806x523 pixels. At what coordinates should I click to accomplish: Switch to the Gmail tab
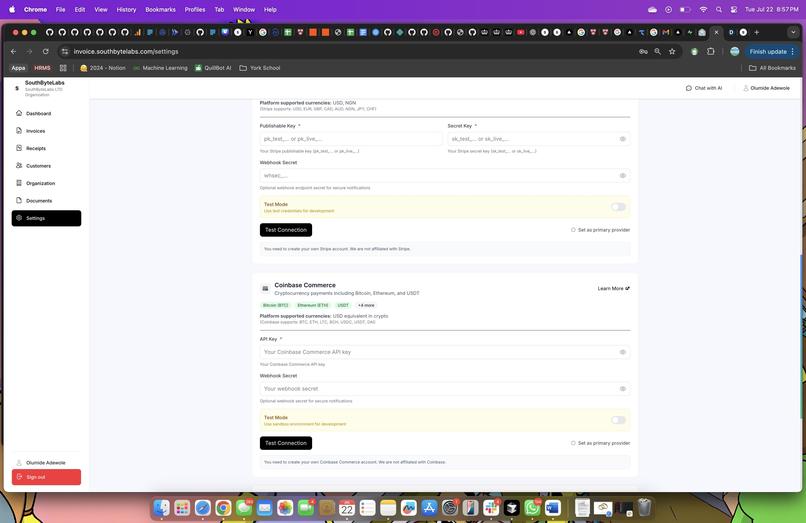click(x=666, y=32)
